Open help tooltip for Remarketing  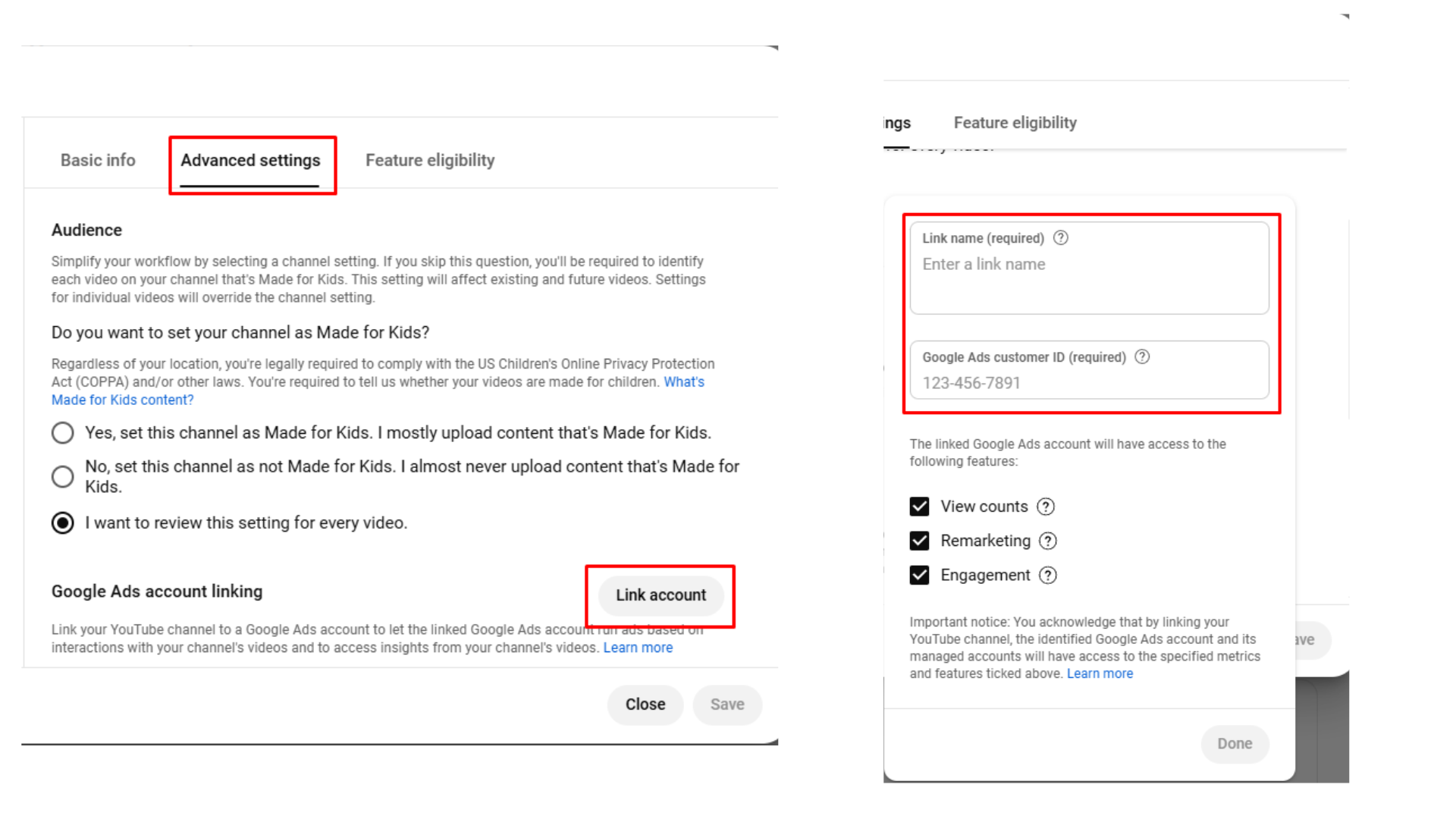1048,540
